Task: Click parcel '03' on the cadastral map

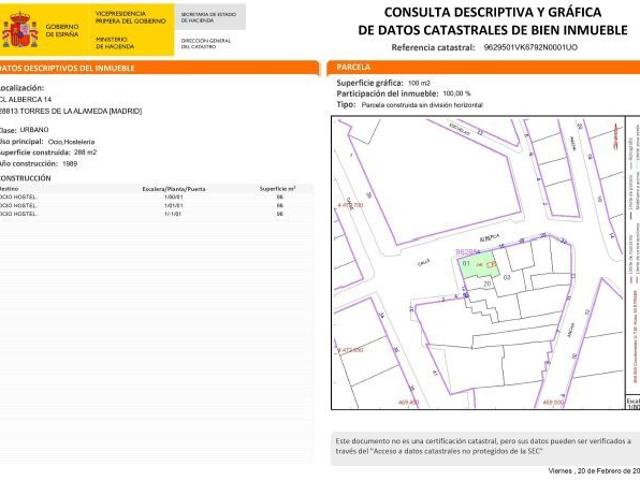Action: (507, 278)
